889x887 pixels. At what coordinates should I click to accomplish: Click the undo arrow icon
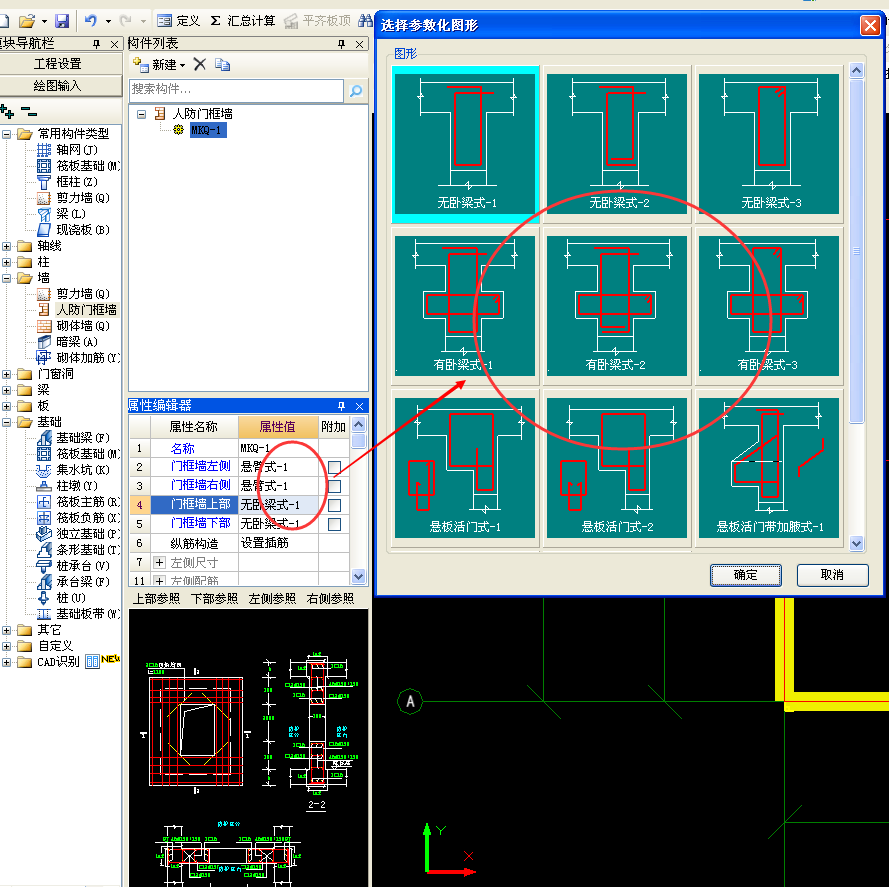91,20
